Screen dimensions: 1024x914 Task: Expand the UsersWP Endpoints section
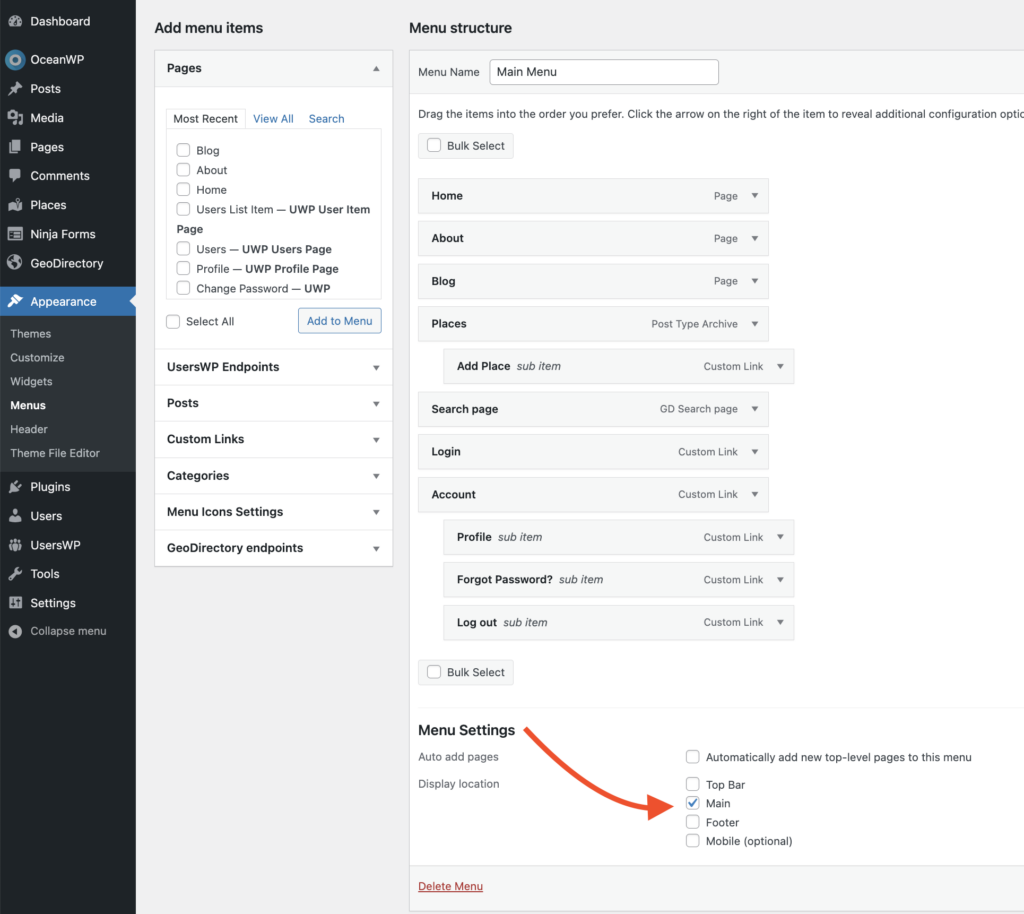376,368
